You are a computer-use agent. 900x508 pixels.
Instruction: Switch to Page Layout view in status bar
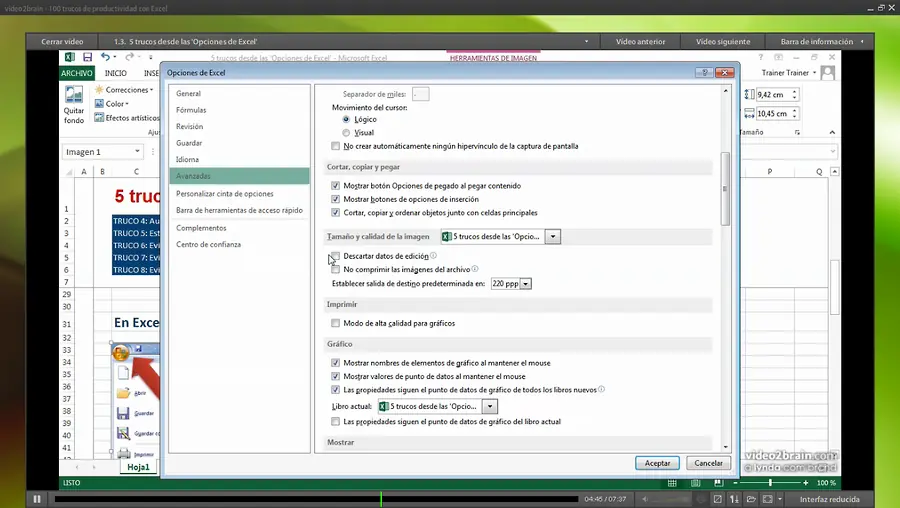(x=696, y=483)
